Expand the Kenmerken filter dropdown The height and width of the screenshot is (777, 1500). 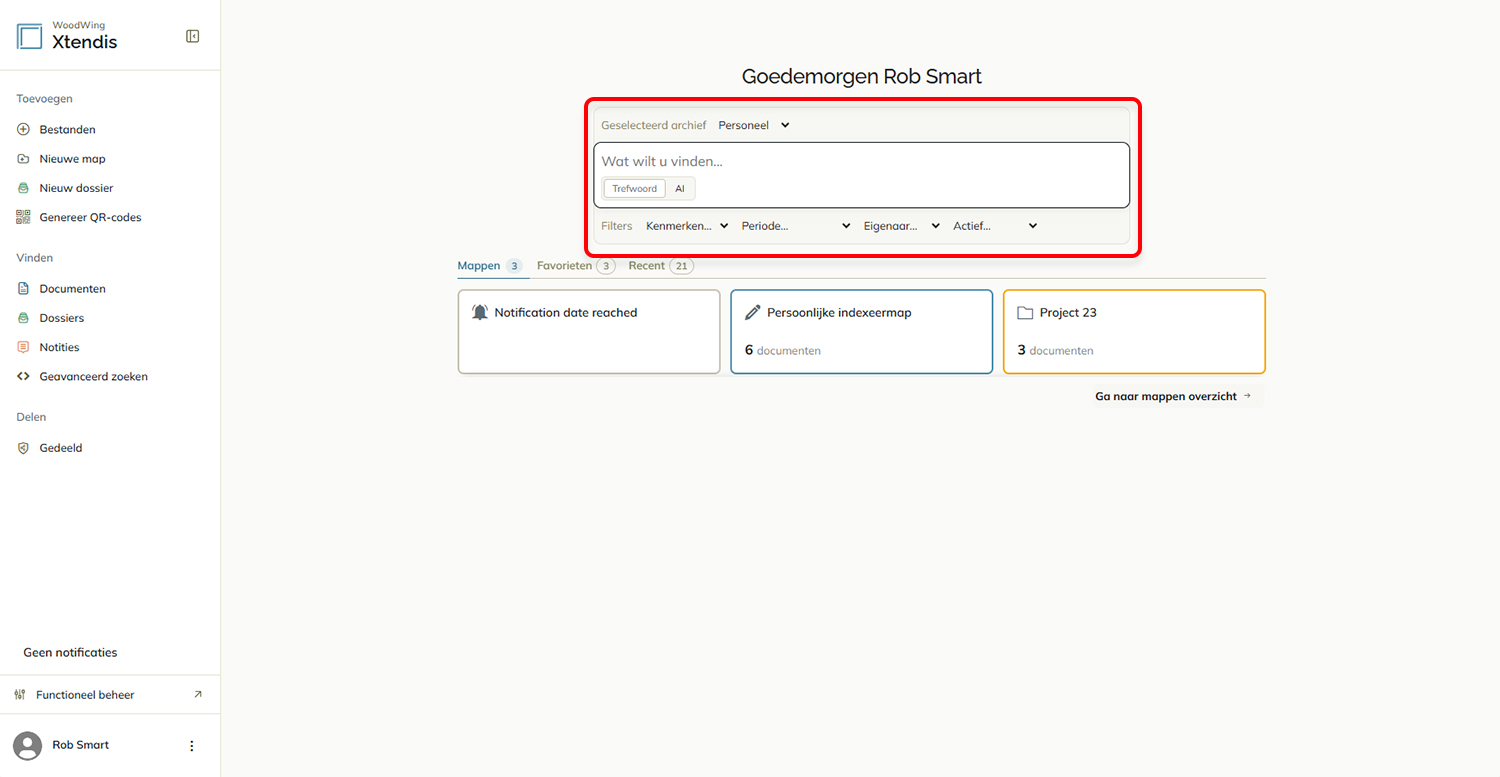click(687, 226)
